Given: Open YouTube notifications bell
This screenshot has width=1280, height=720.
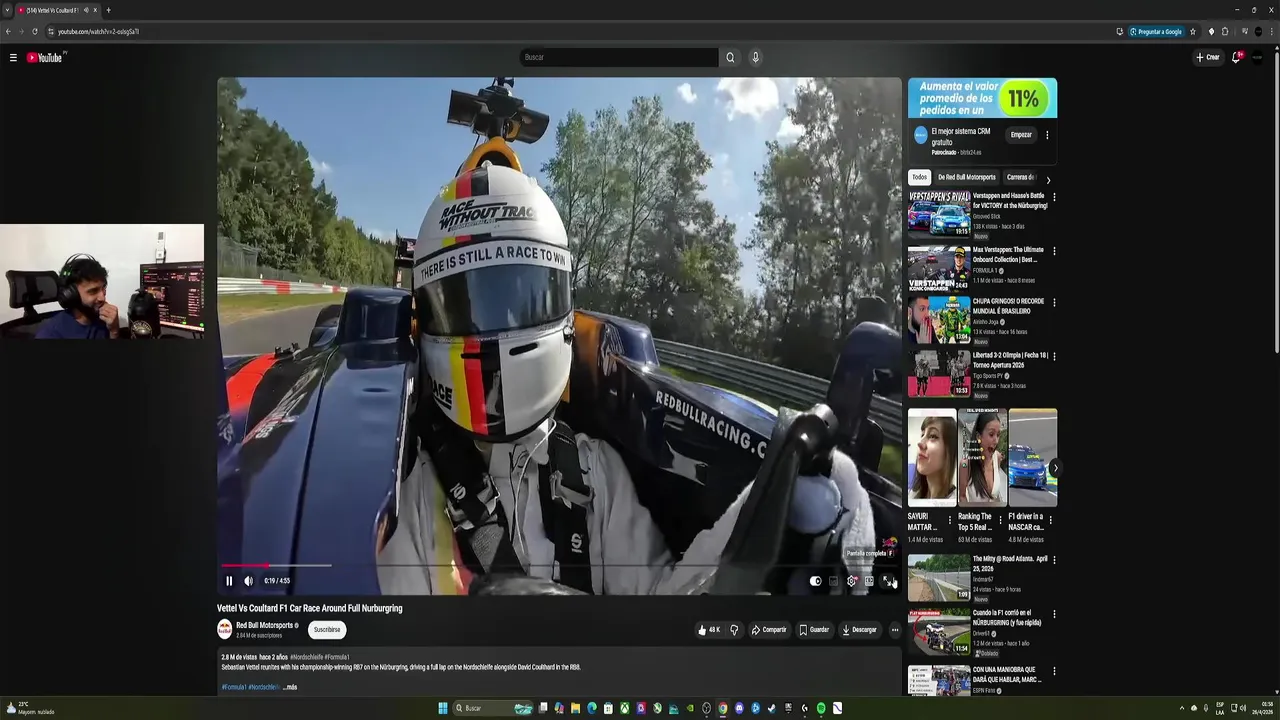Looking at the screenshot, I should coord(1236,57).
